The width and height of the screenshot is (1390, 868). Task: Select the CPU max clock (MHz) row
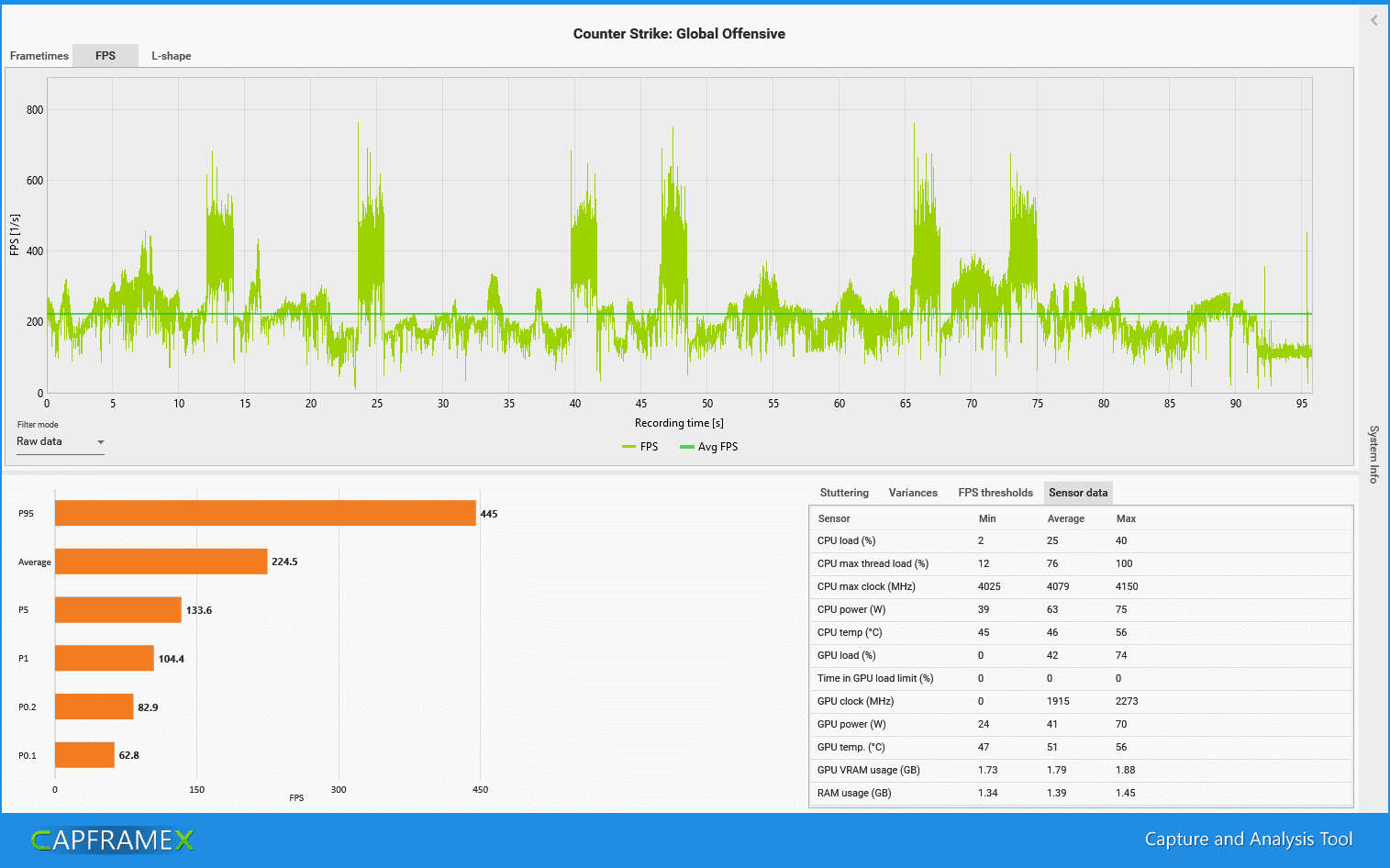pos(1081,587)
